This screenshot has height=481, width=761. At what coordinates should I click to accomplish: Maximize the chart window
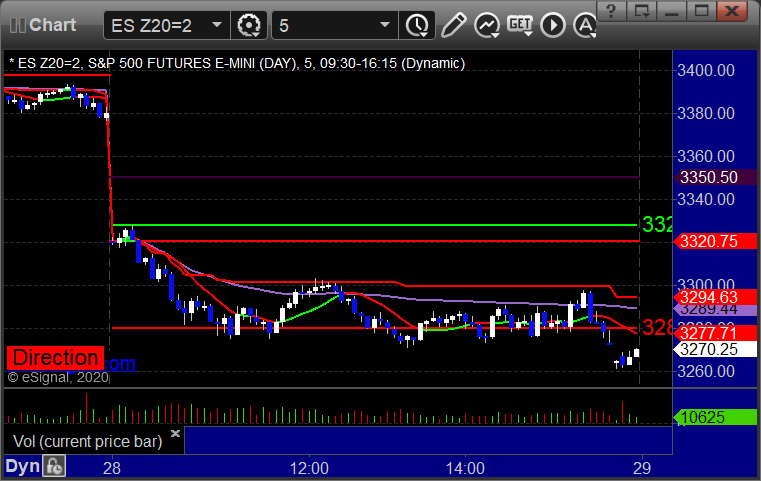(x=701, y=11)
